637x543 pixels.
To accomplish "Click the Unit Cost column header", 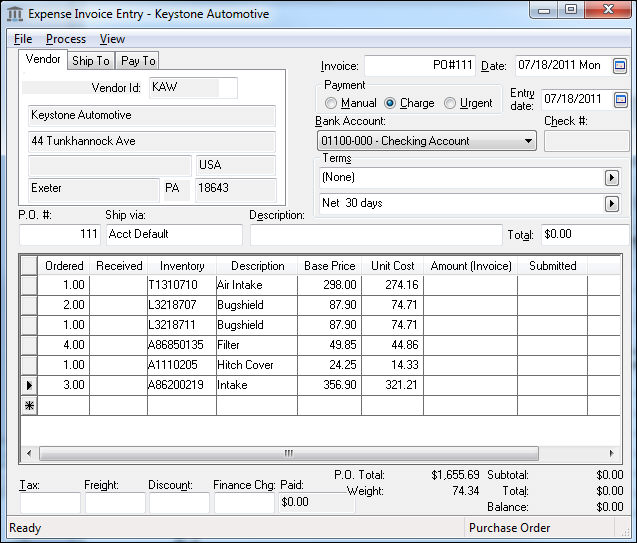I will tap(392, 266).
